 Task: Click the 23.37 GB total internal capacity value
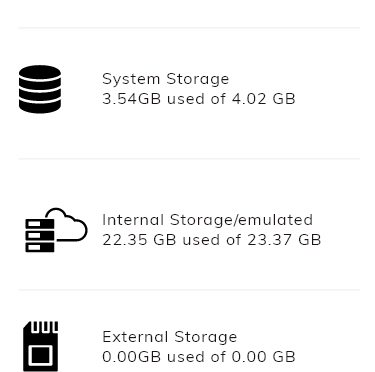point(284,240)
